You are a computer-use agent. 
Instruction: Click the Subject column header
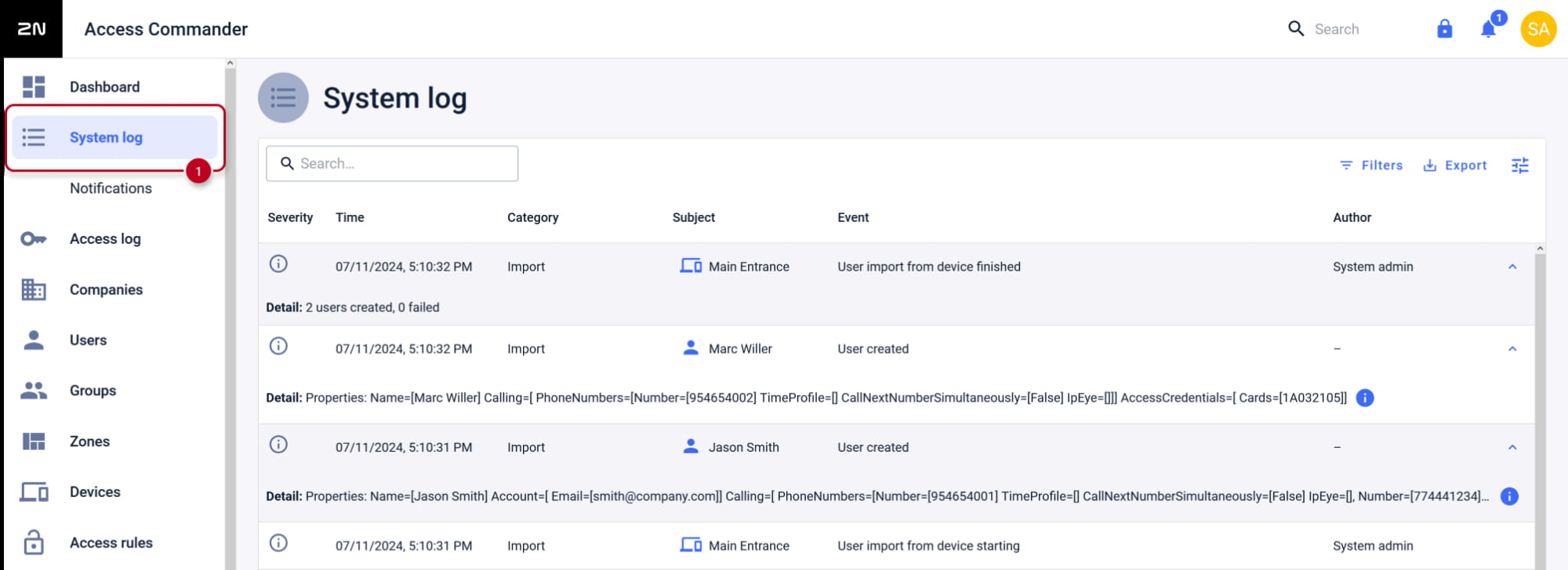(x=693, y=217)
